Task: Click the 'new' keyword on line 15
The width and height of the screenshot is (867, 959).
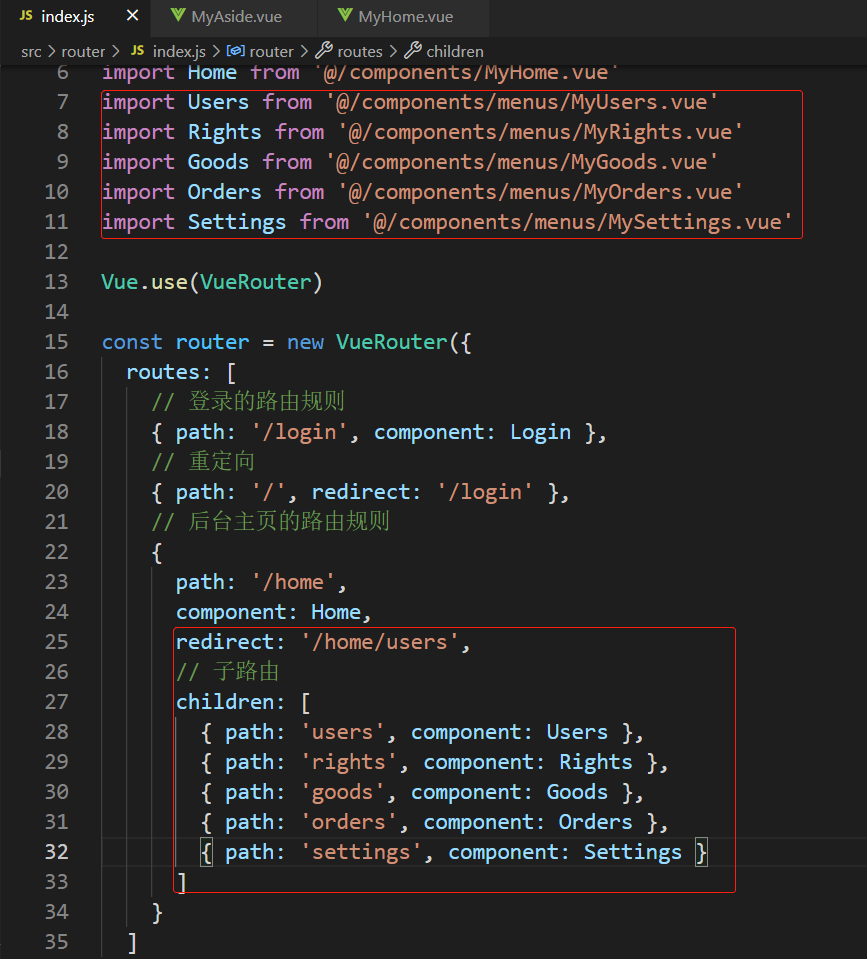Action: (305, 342)
